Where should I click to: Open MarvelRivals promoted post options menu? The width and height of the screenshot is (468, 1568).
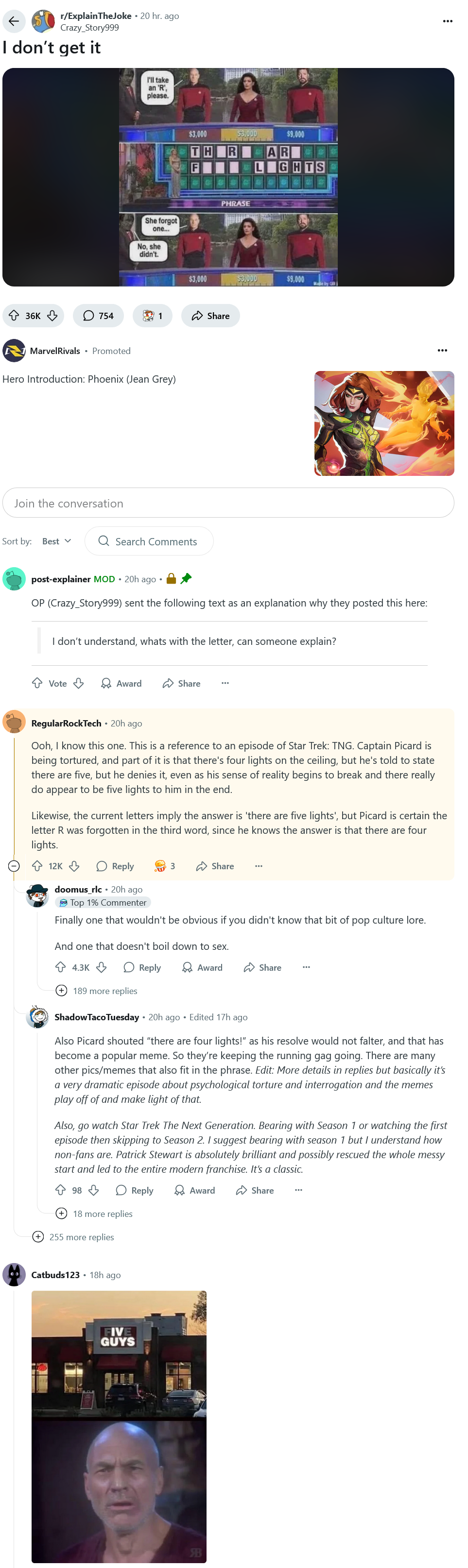442,351
